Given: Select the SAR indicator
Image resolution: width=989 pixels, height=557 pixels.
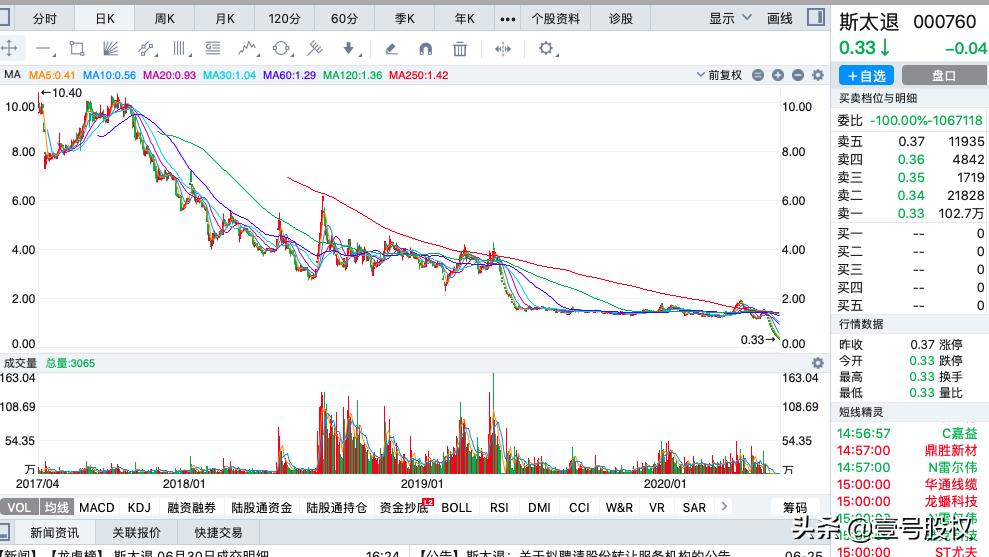Looking at the screenshot, I should coord(694,507).
